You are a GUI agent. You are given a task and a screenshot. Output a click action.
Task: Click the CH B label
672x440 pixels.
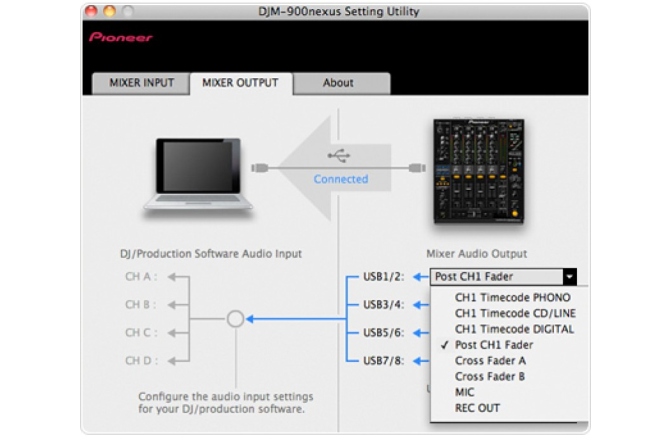click(x=141, y=305)
